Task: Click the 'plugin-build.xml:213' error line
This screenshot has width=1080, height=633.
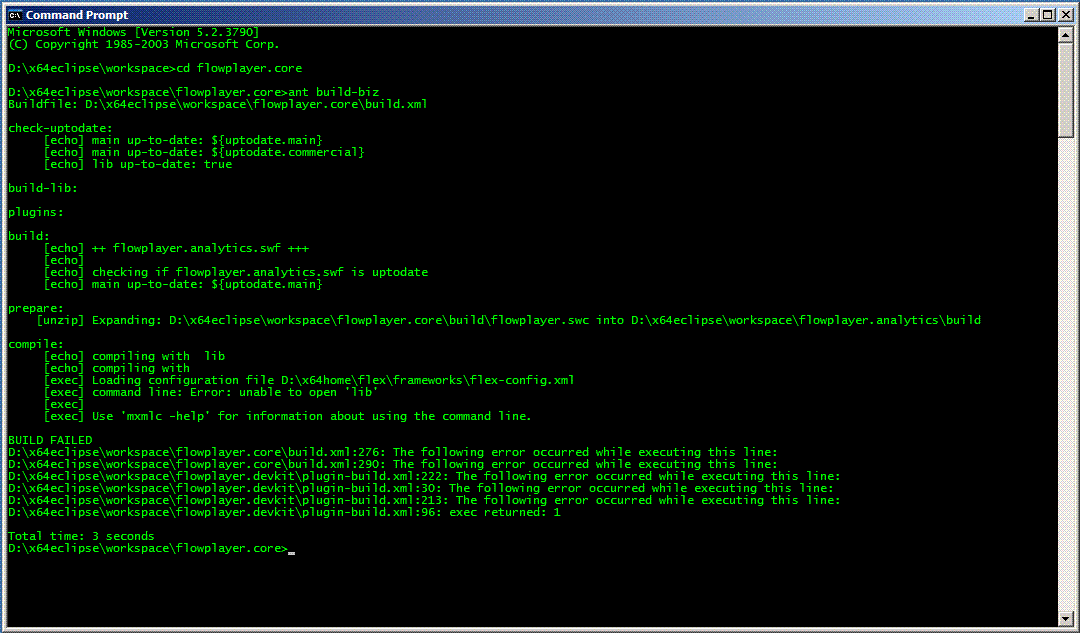Action: (x=424, y=500)
